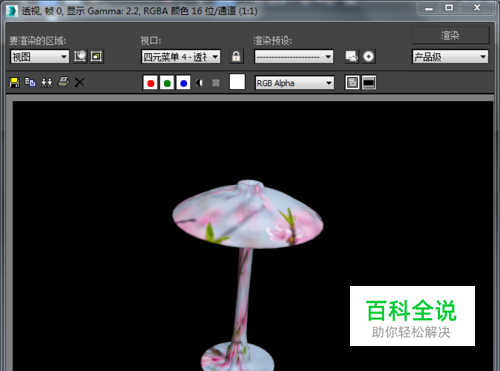Open the viewport dropdown (四元菜单 4)

point(181,57)
